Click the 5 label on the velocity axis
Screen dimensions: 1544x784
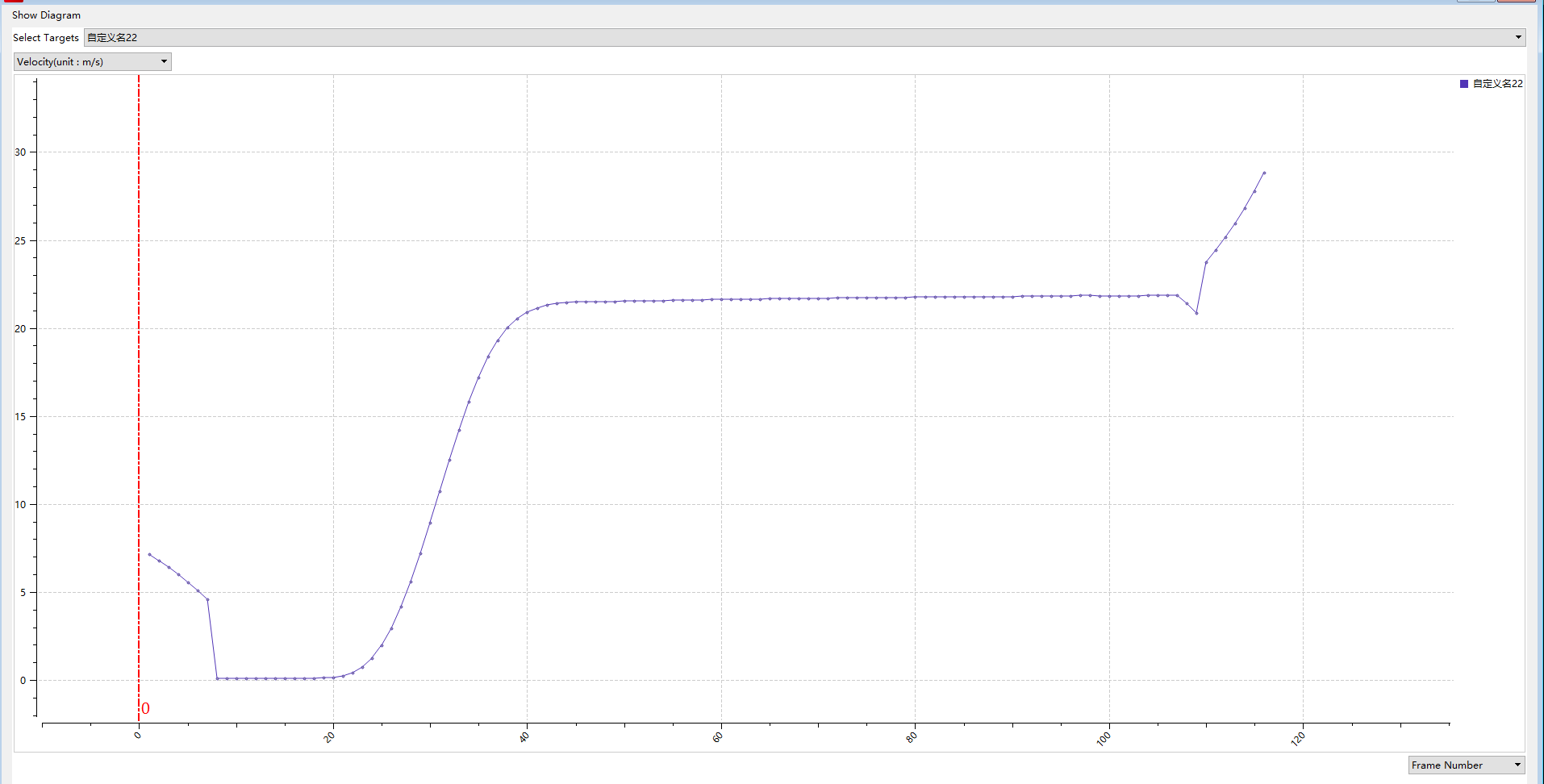(23, 593)
